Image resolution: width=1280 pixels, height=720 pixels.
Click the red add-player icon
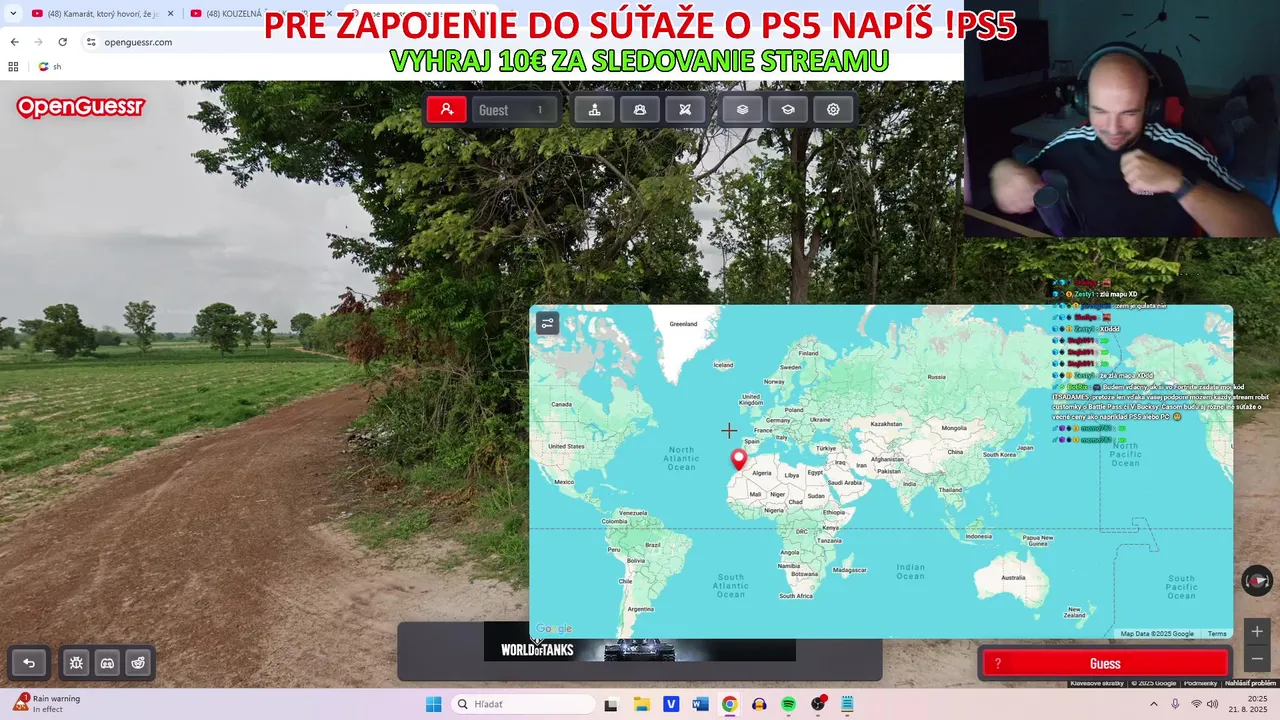pos(447,110)
